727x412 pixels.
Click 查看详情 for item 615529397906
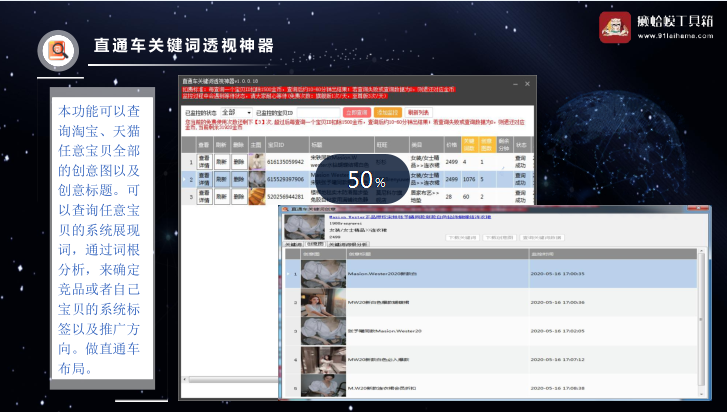[204, 179]
